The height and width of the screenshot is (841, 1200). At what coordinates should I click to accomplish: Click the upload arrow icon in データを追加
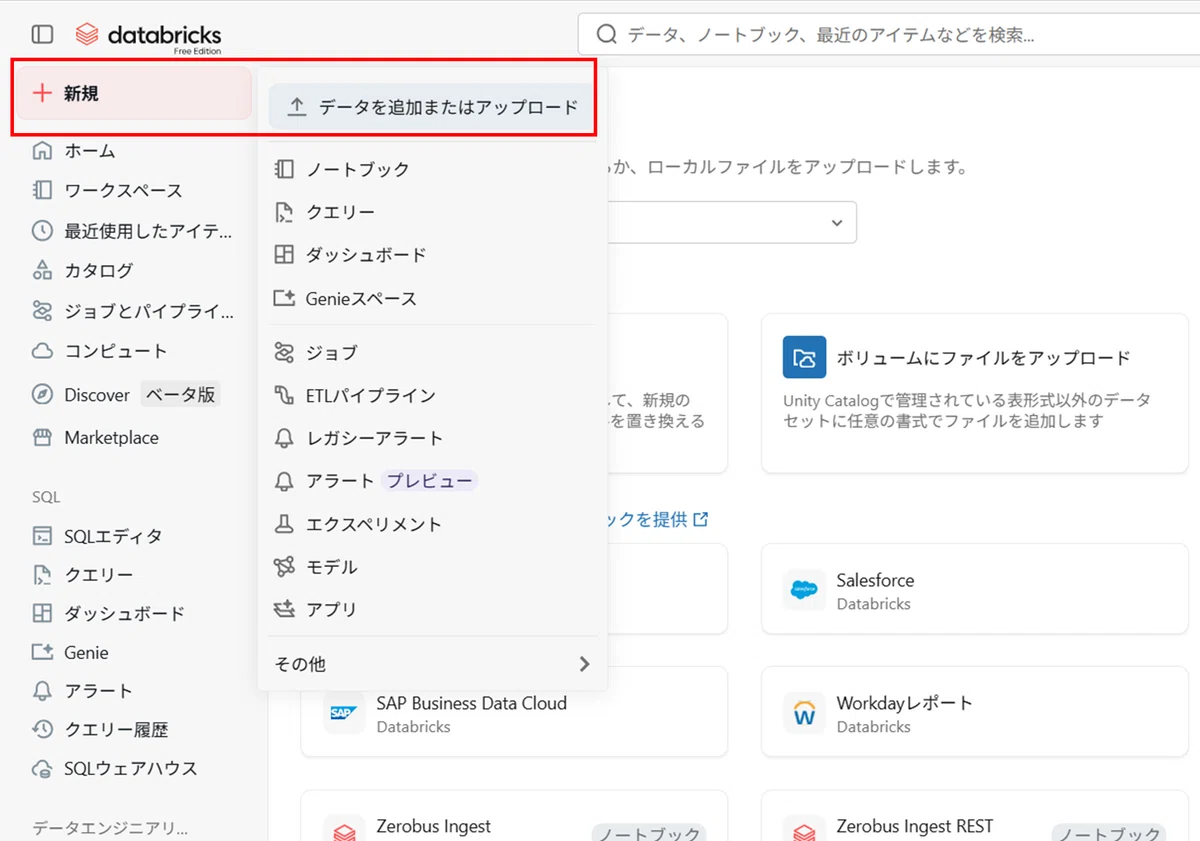tap(297, 107)
